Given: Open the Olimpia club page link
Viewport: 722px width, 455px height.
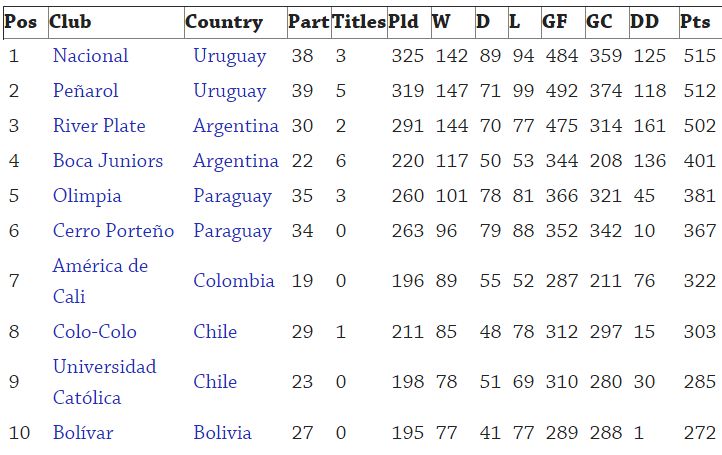Looking at the screenshot, I should (87, 196).
